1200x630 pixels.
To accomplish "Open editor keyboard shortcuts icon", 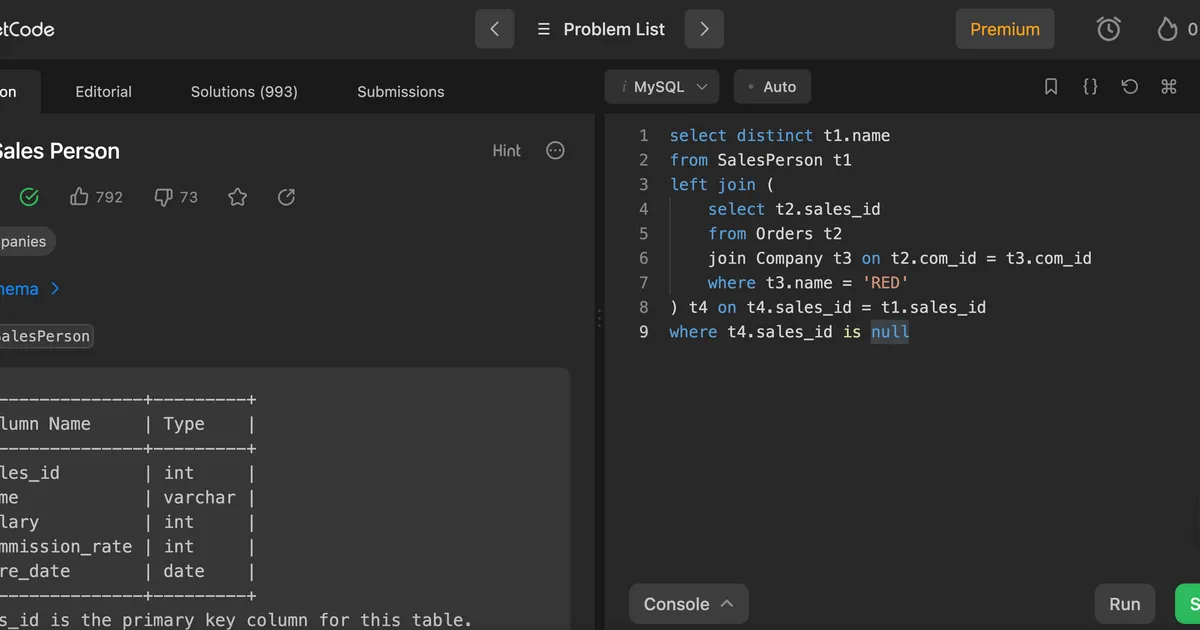I will (1168, 87).
